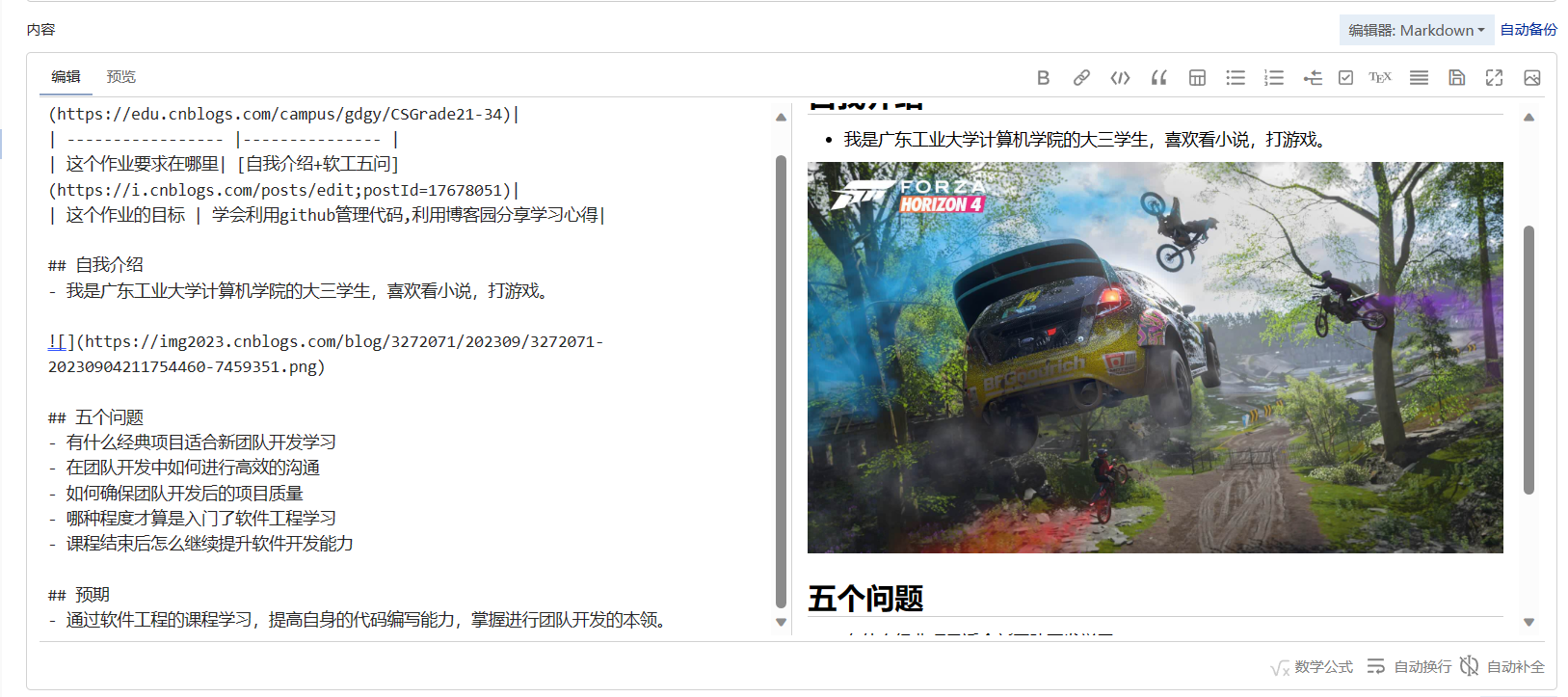Apply bold formatting with the B icon
This screenshot has width=1568, height=697.
pos(1043,78)
